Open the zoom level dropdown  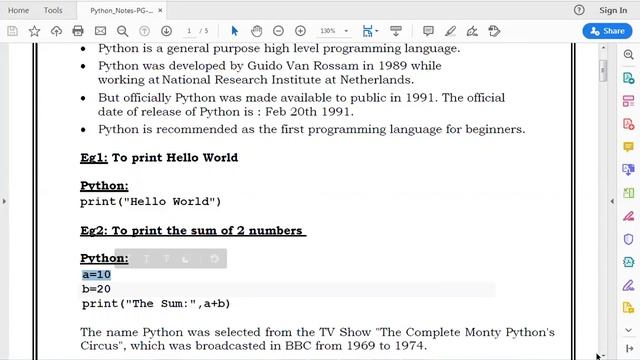click(x=346, y=31)
